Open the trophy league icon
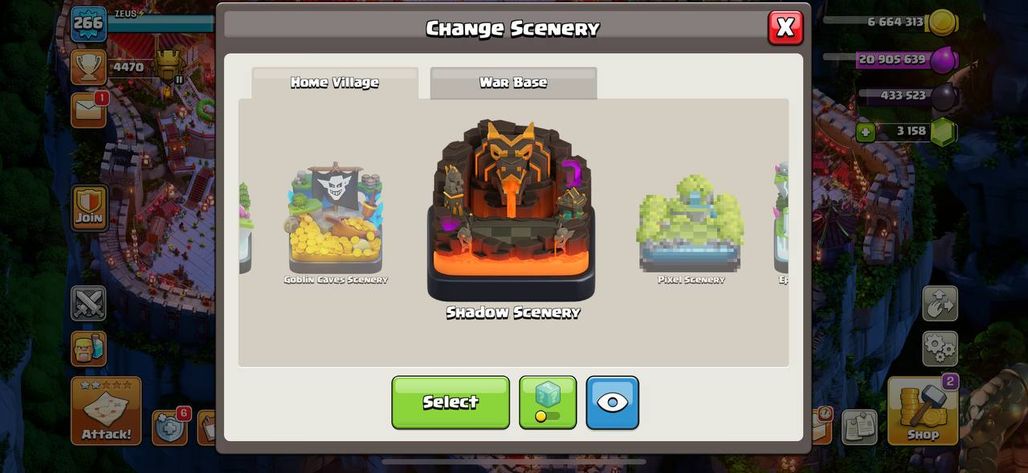 [89, 67]
